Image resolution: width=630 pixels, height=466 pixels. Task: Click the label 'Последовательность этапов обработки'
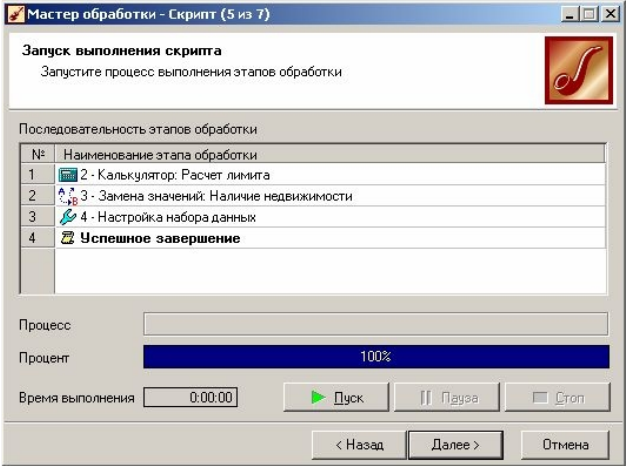pos(138,130)
